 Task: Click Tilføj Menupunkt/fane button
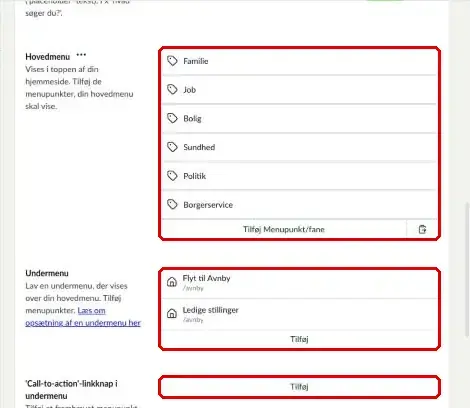coord(284,229)
